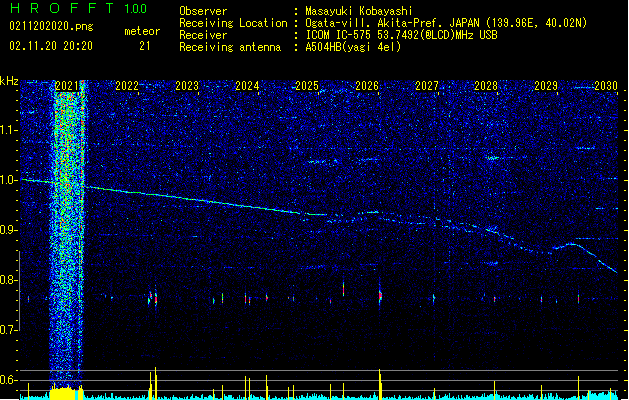
Task: Click the 0.7 frequency axis label
Action: (x=9, y=330)
